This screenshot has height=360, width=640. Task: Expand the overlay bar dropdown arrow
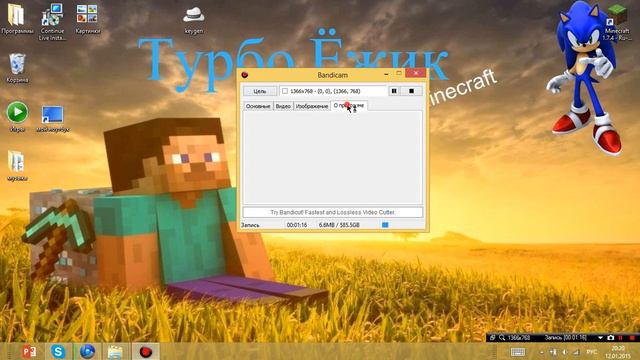coord(600,338)
